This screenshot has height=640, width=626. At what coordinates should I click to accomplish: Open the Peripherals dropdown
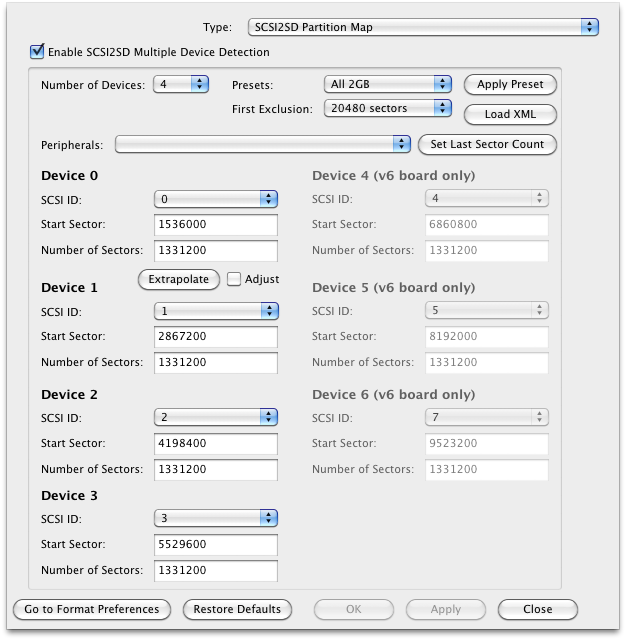pos(262,144)
